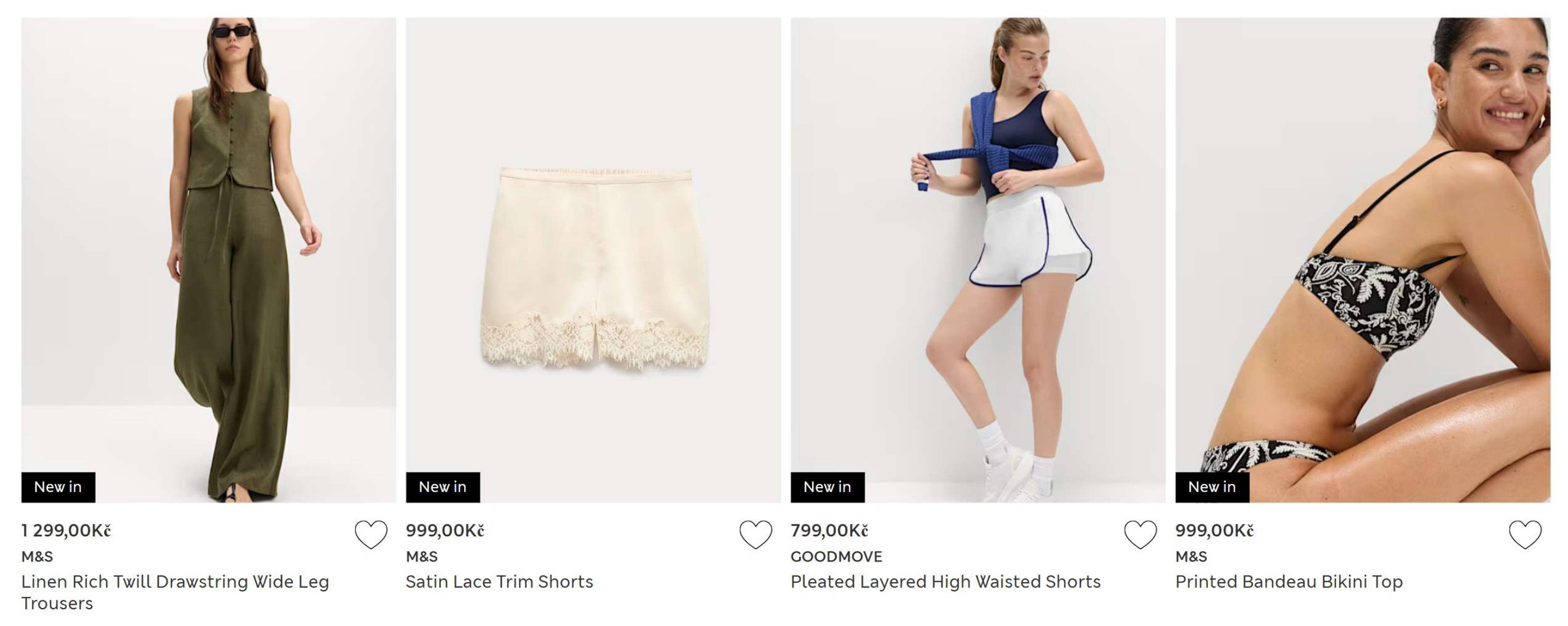The image size is (1568, 626).
Task: Open the green linen trousers product image
Action: pos(209,260)
